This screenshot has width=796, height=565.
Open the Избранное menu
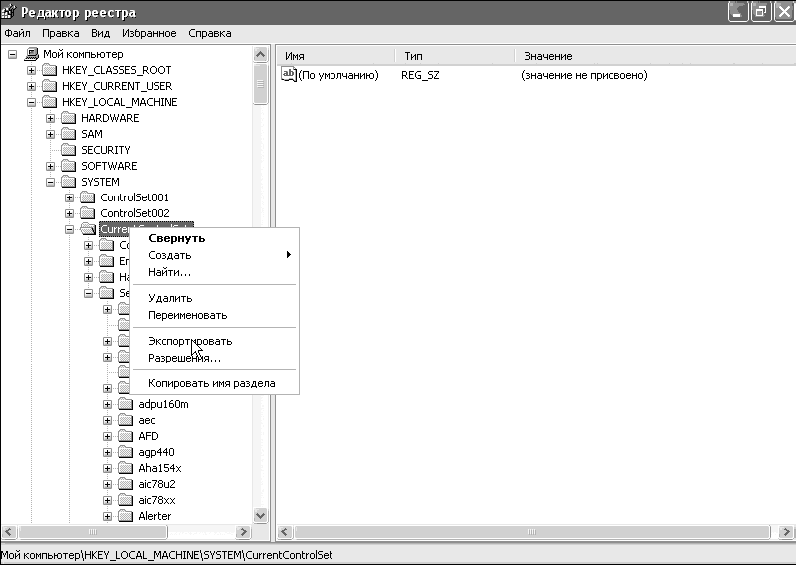coord(149,33)
